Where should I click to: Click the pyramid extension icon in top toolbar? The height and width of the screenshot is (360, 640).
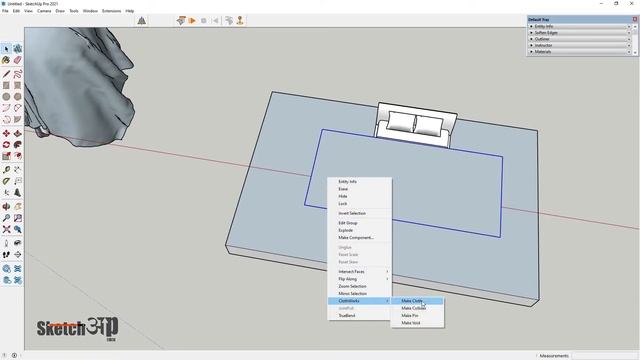pos(141,20)
